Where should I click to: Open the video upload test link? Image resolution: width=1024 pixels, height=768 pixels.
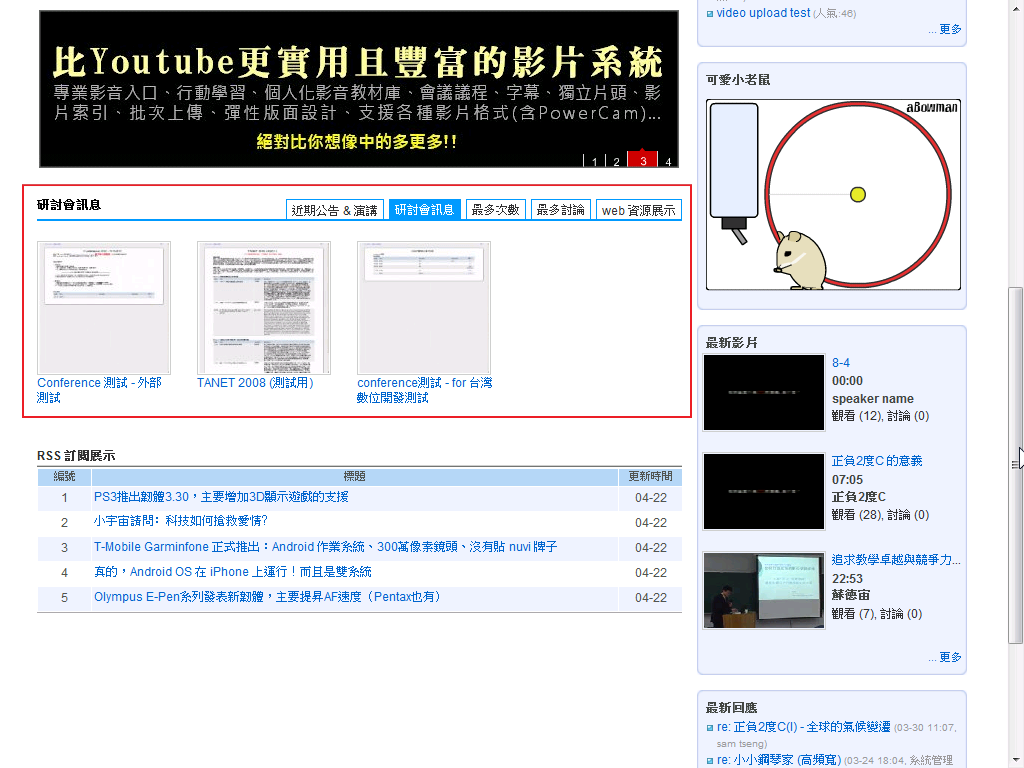coord(763,13)
